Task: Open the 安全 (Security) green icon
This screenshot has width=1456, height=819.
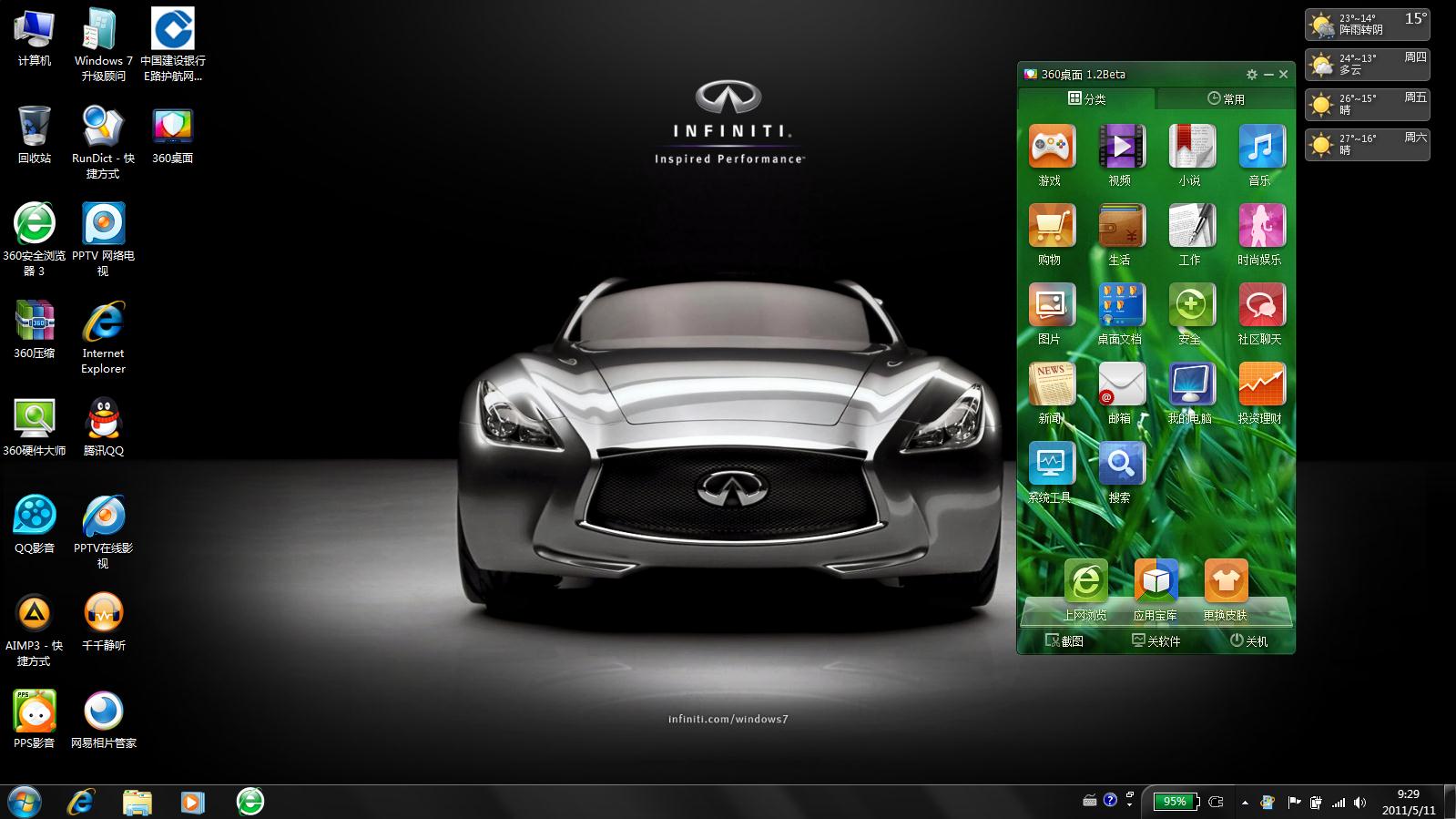Action: click(x=1191, y=305)
